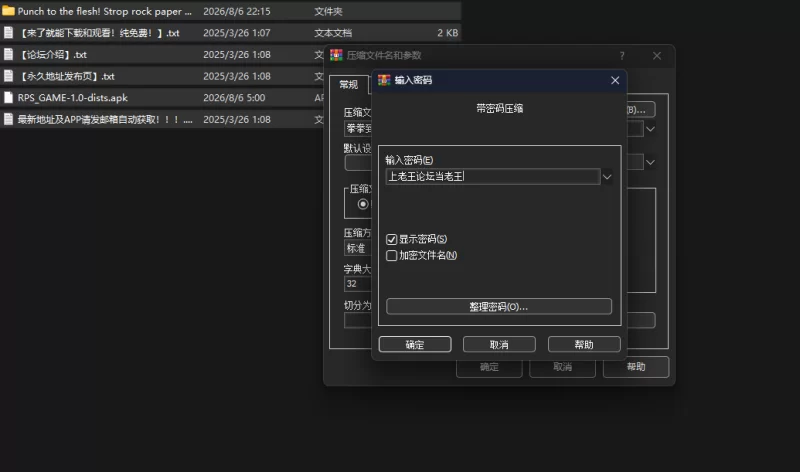Image resolution: width=800 pixels, height=472 pixels.
Task: Close the 压缩文件名和参数 window
Action: coord(657,56)
